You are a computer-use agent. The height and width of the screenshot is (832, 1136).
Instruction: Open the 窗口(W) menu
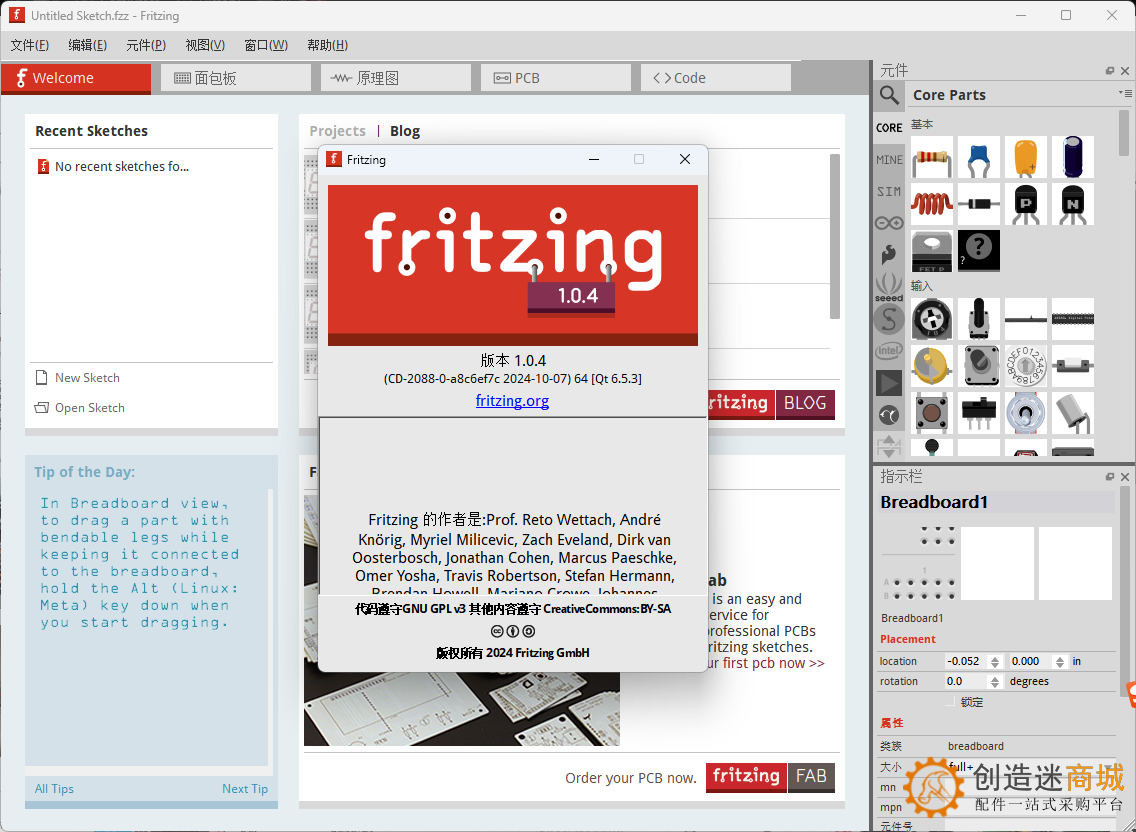coord(266,45)
